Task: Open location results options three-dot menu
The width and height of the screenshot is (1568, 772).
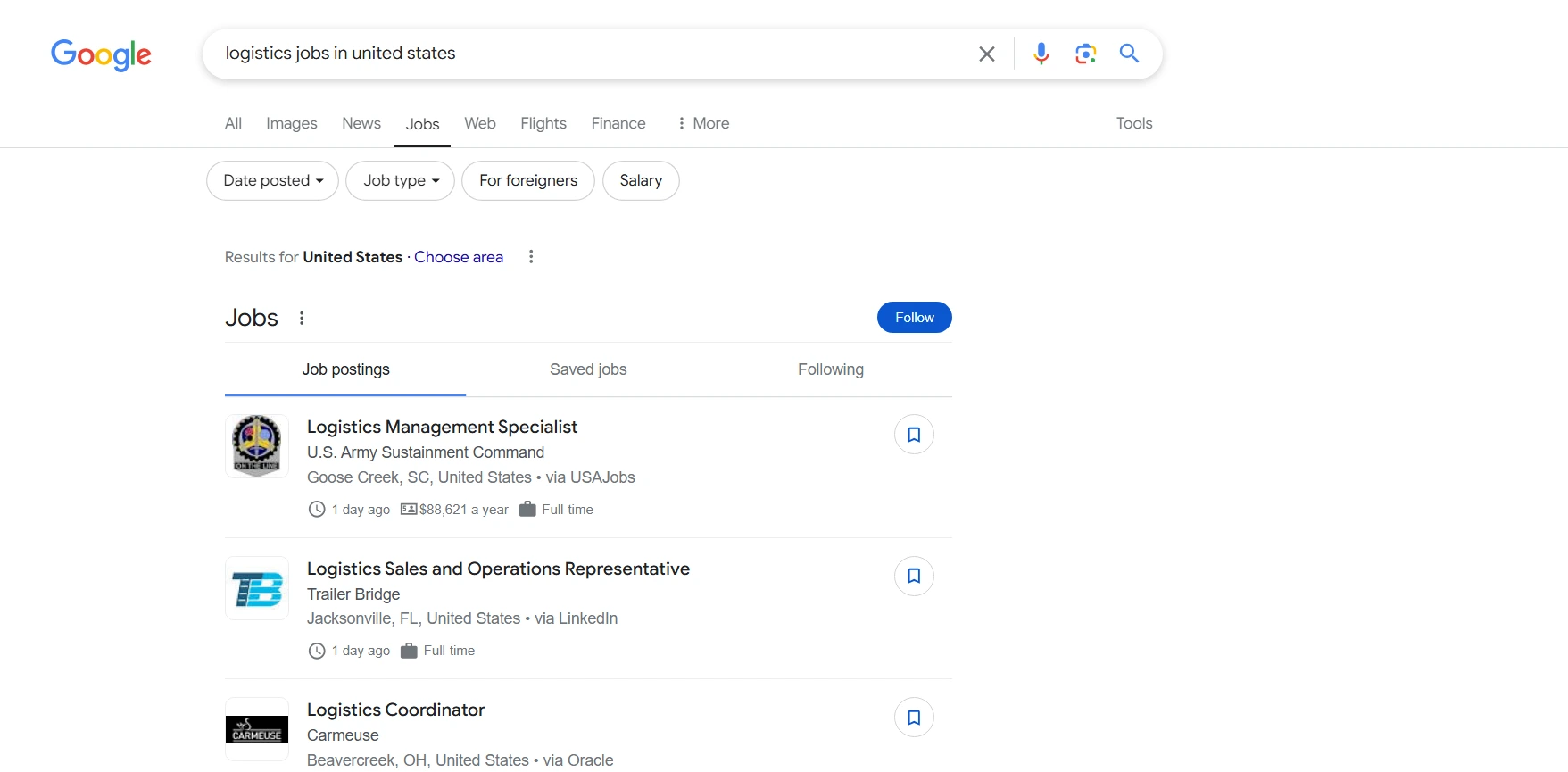Action: 531,257
